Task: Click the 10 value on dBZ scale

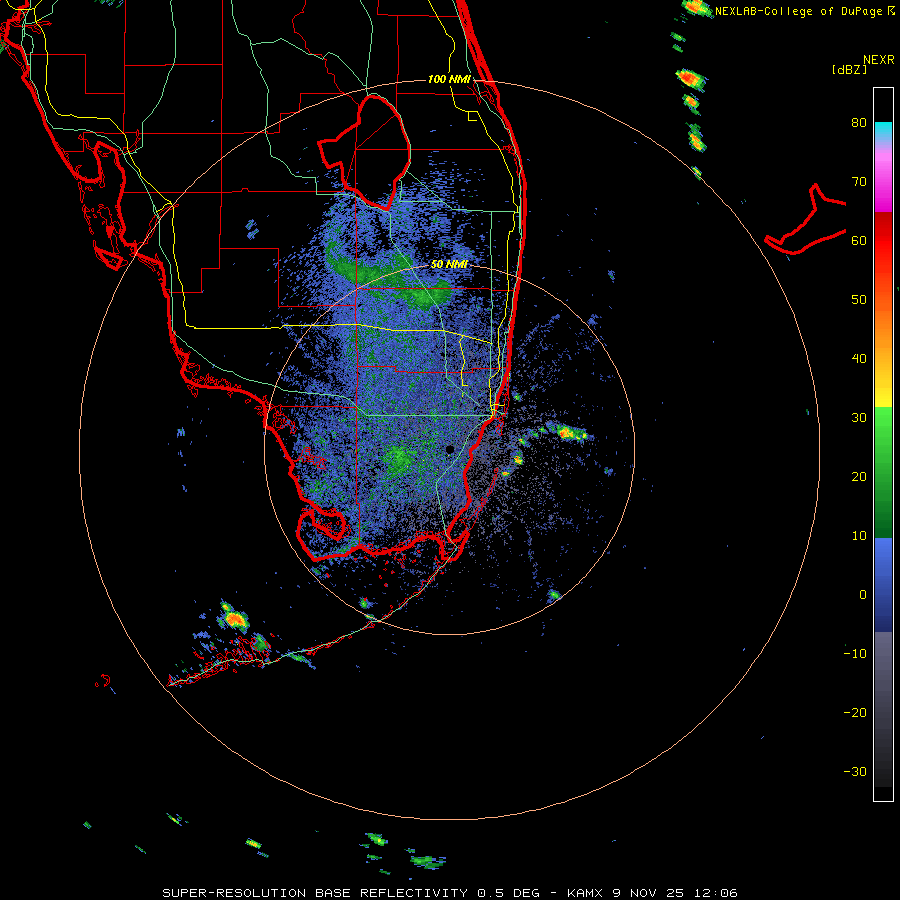Action: pos(859,536)
